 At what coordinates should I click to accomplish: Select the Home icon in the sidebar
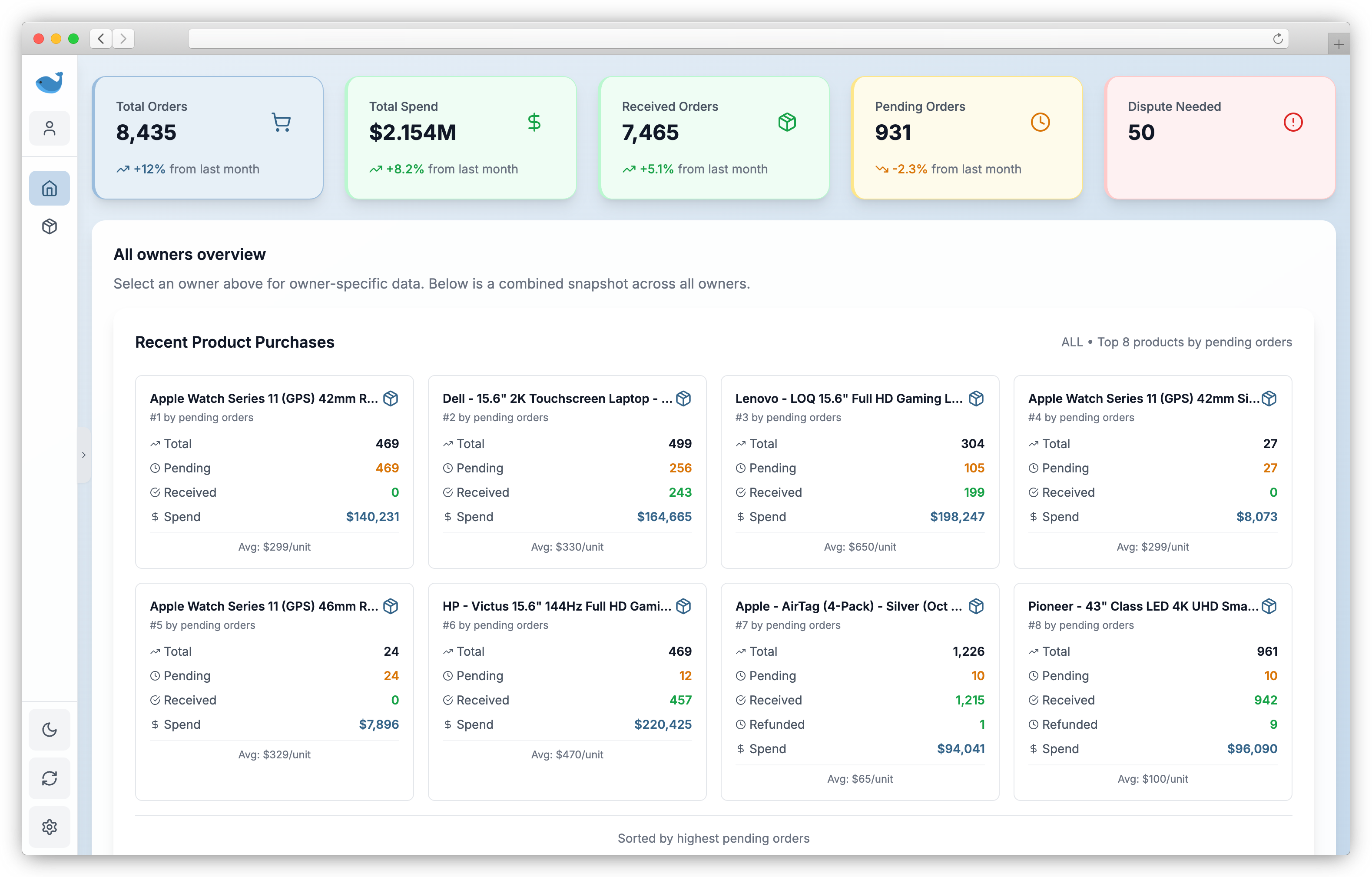tap(50, 187)
